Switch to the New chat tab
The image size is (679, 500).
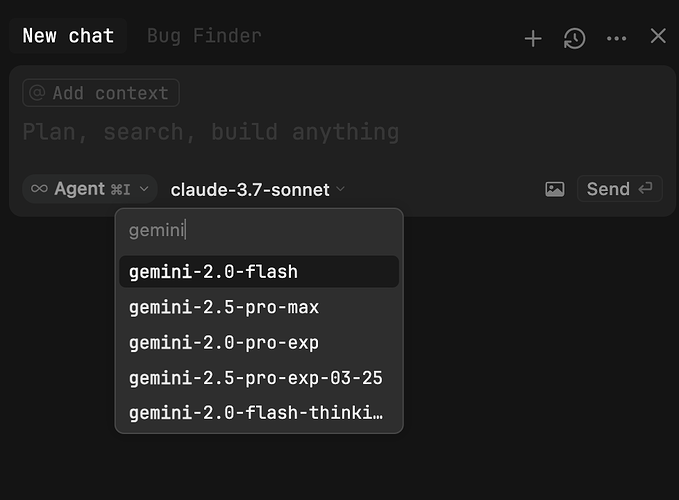(x=68, y=36)
